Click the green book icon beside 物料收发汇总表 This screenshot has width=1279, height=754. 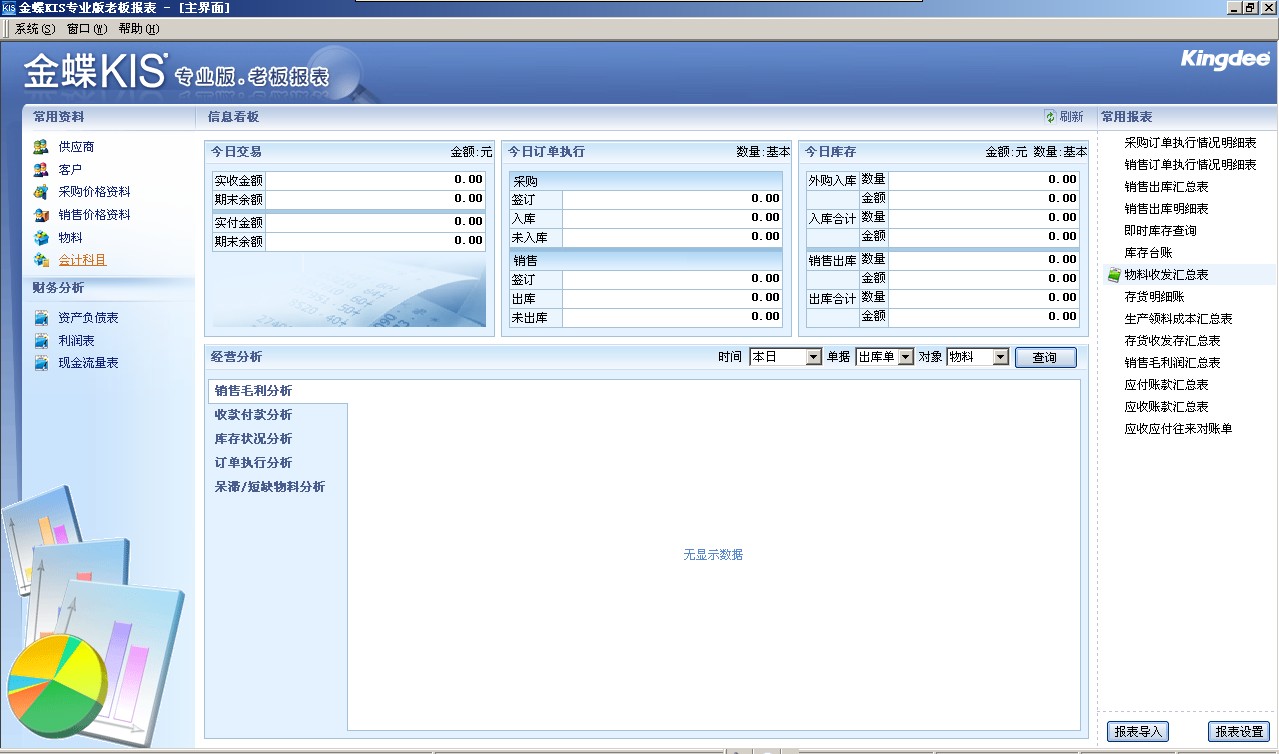(1114, 275)
